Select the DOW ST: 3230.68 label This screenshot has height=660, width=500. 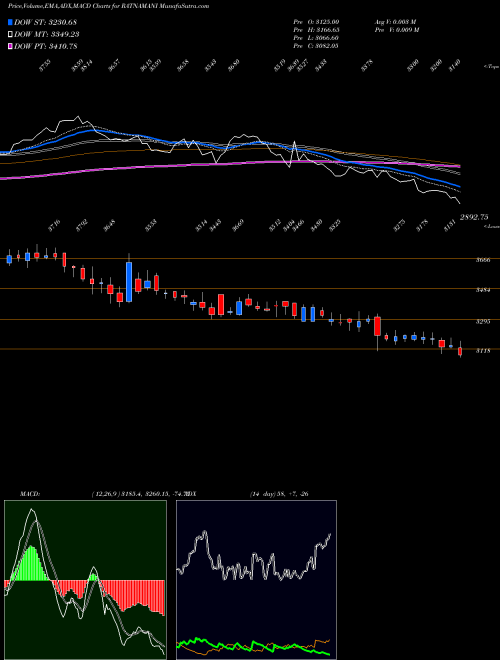pyautogui.click(x=45, y=22)
